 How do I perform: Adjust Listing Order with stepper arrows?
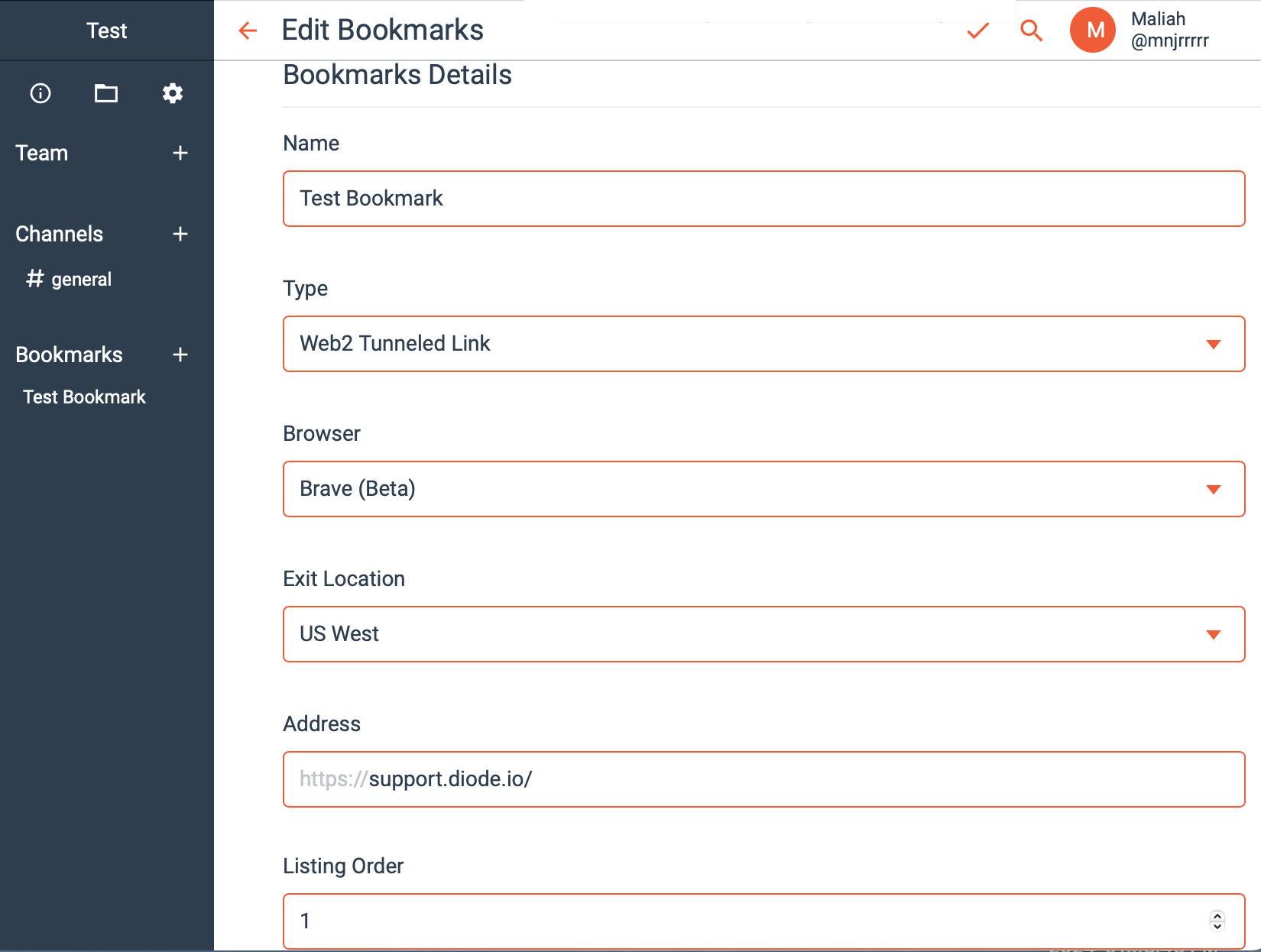click(x=1217, y=921)
